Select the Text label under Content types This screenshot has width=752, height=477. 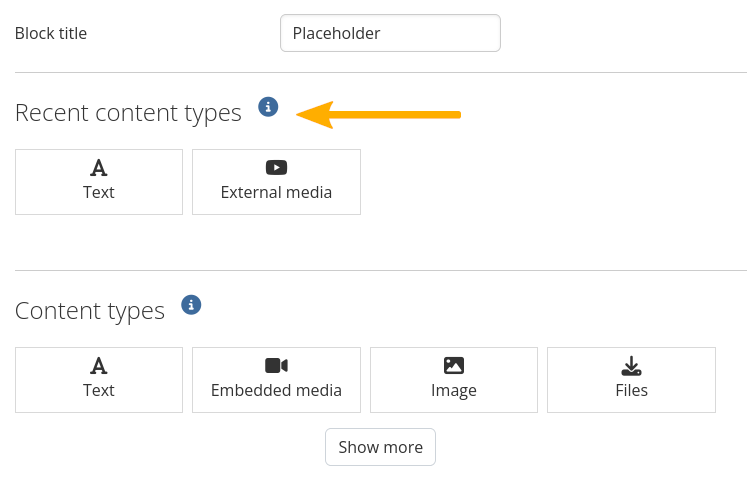99,390
